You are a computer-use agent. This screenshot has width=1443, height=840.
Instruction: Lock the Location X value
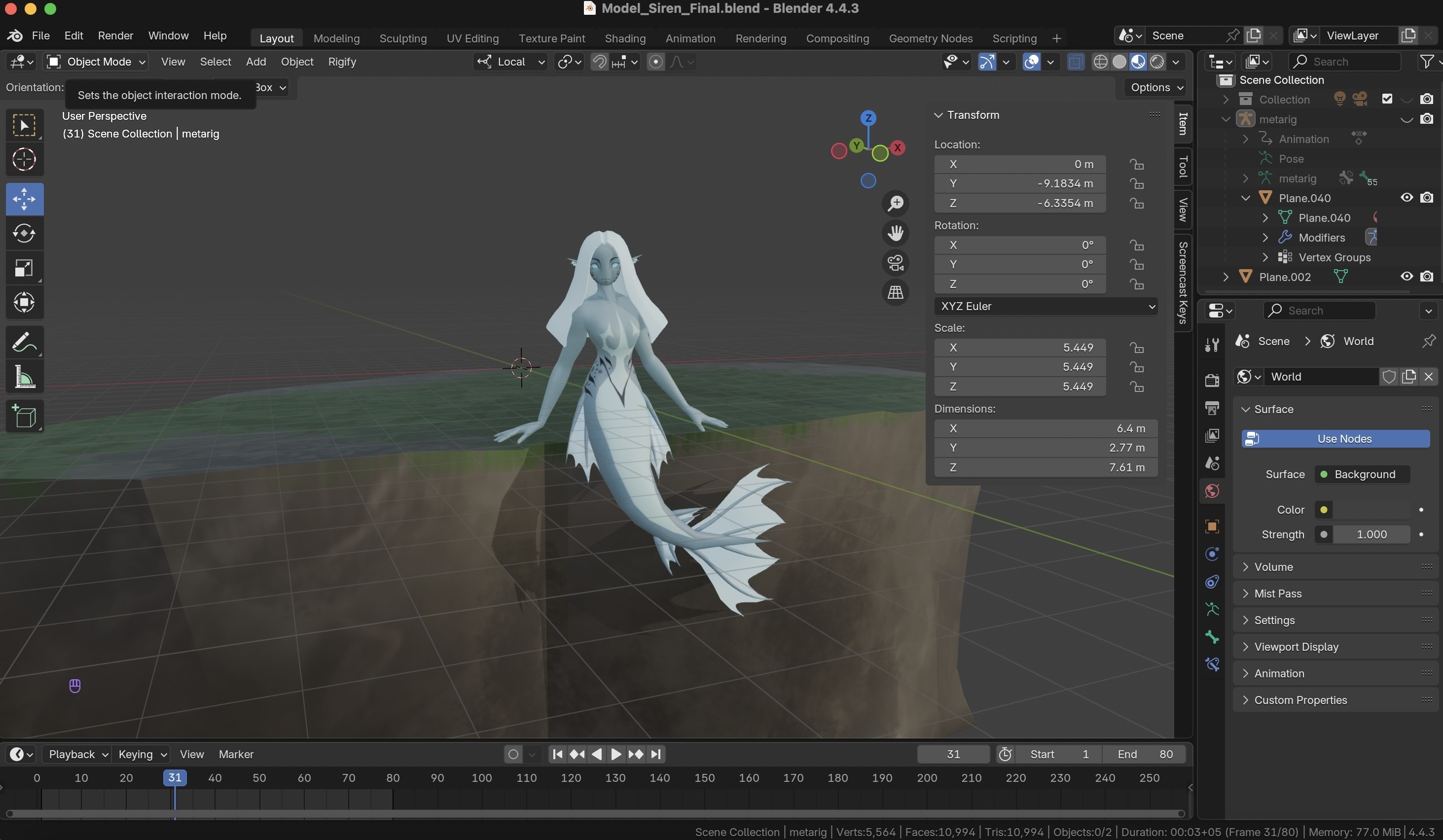1137,165
